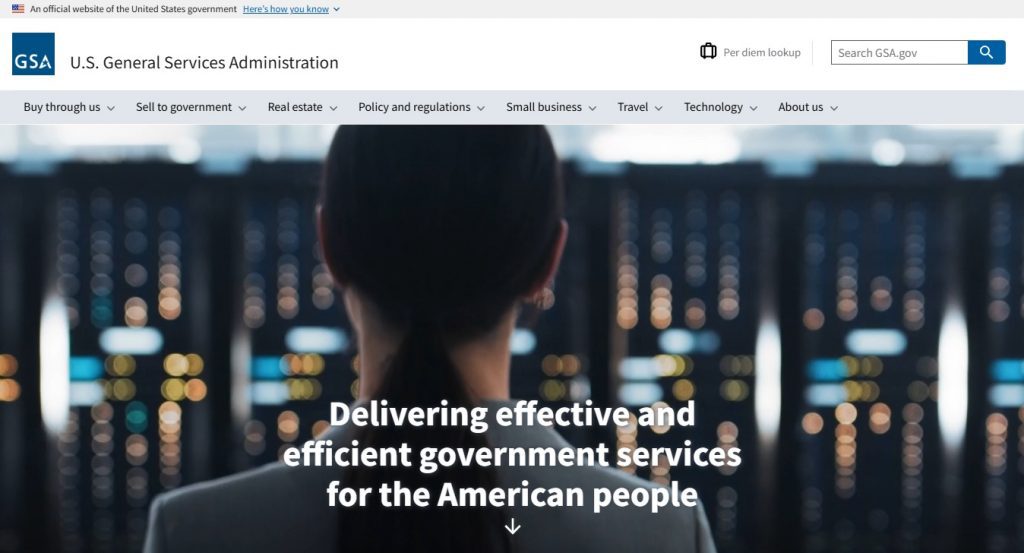Open the Policy and regulations menu

421,107
